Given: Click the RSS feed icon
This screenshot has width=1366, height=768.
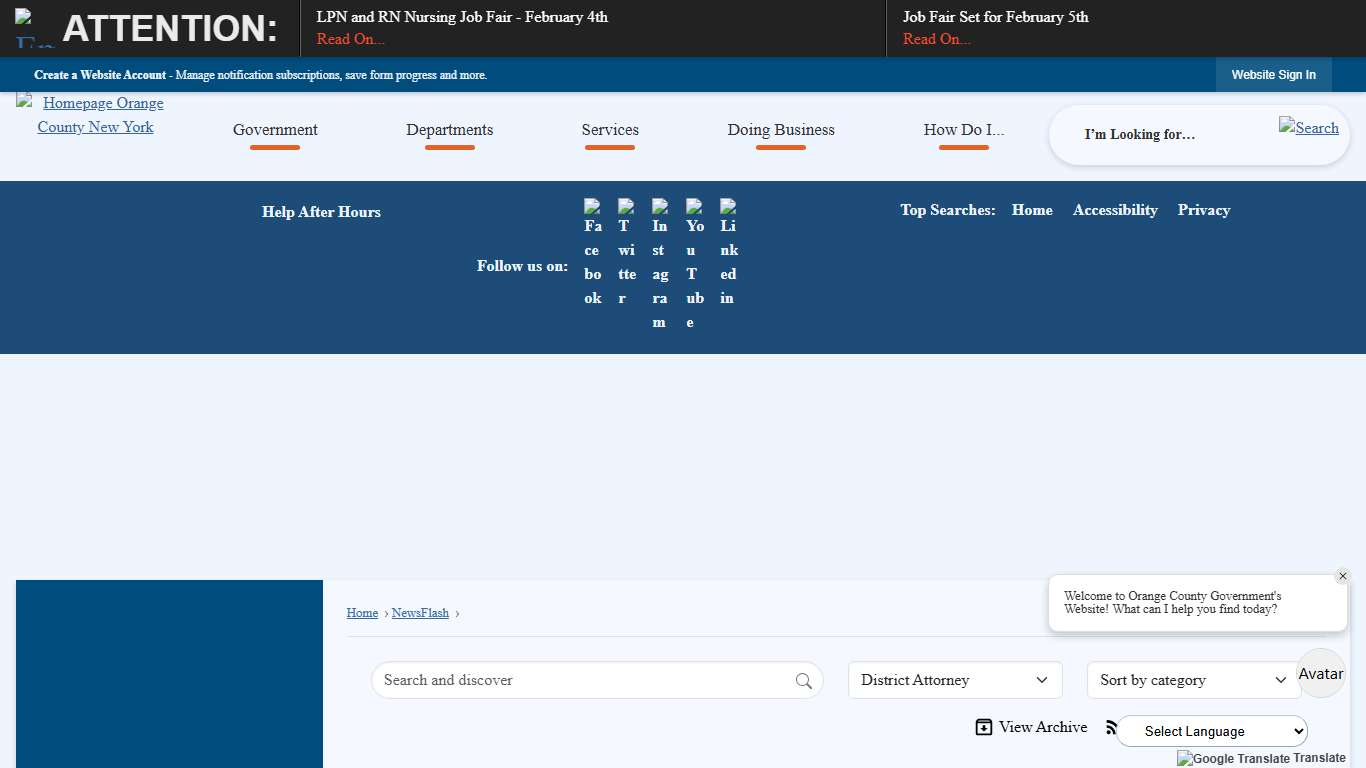Looking at the screenshot, I should (x=1110, y=727).
